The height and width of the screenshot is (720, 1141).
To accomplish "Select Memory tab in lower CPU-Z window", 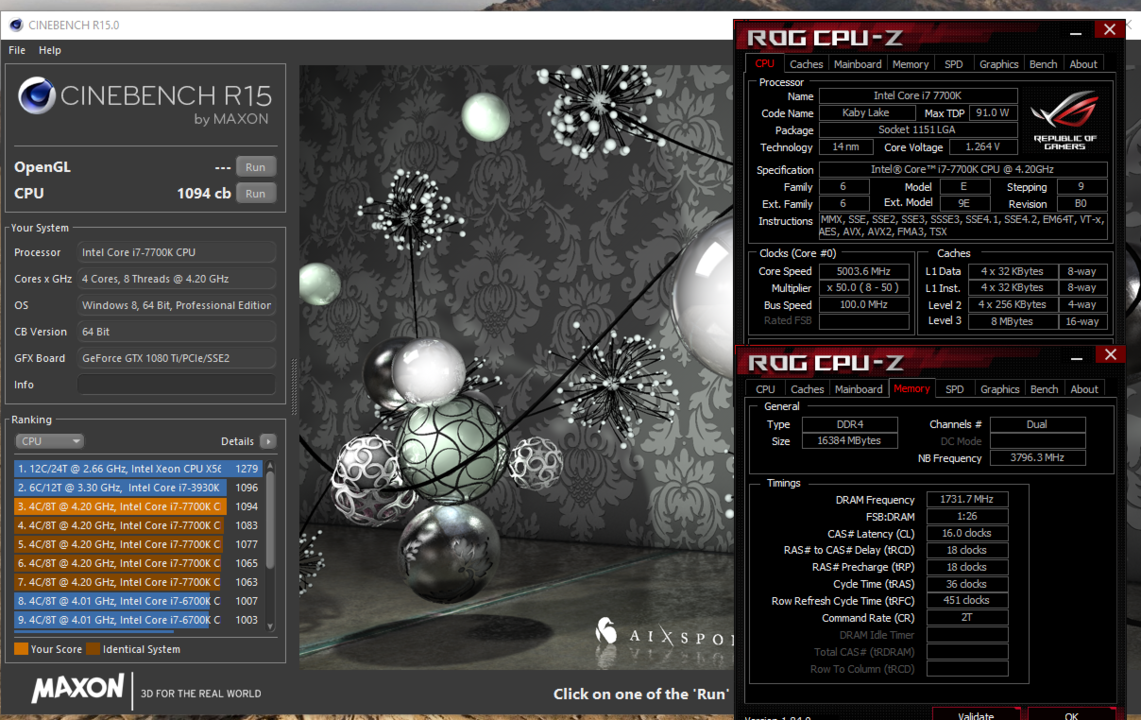I will (912, 389).
